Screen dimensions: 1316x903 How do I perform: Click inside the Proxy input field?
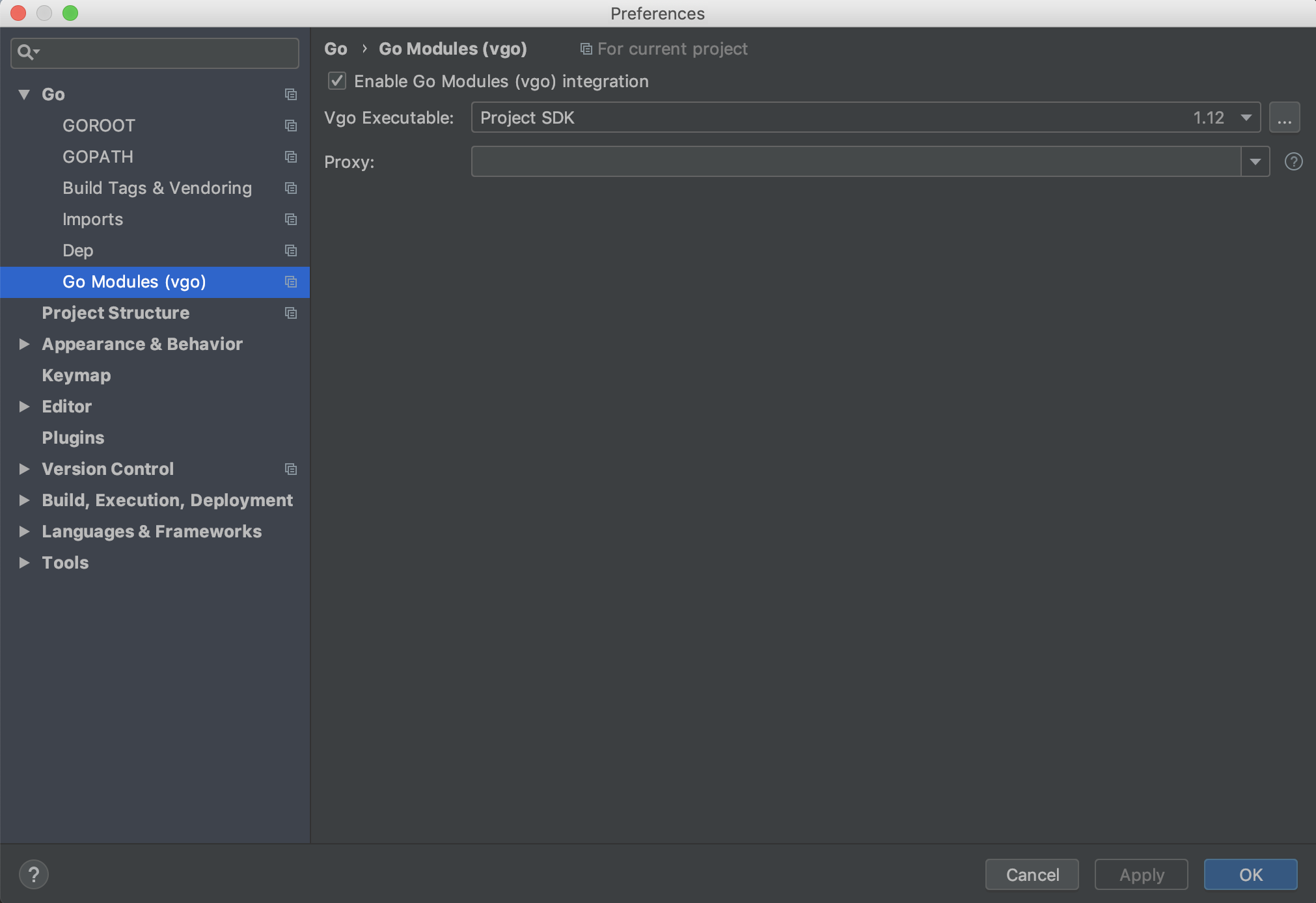pyautogui.click(x=846, y=161)
